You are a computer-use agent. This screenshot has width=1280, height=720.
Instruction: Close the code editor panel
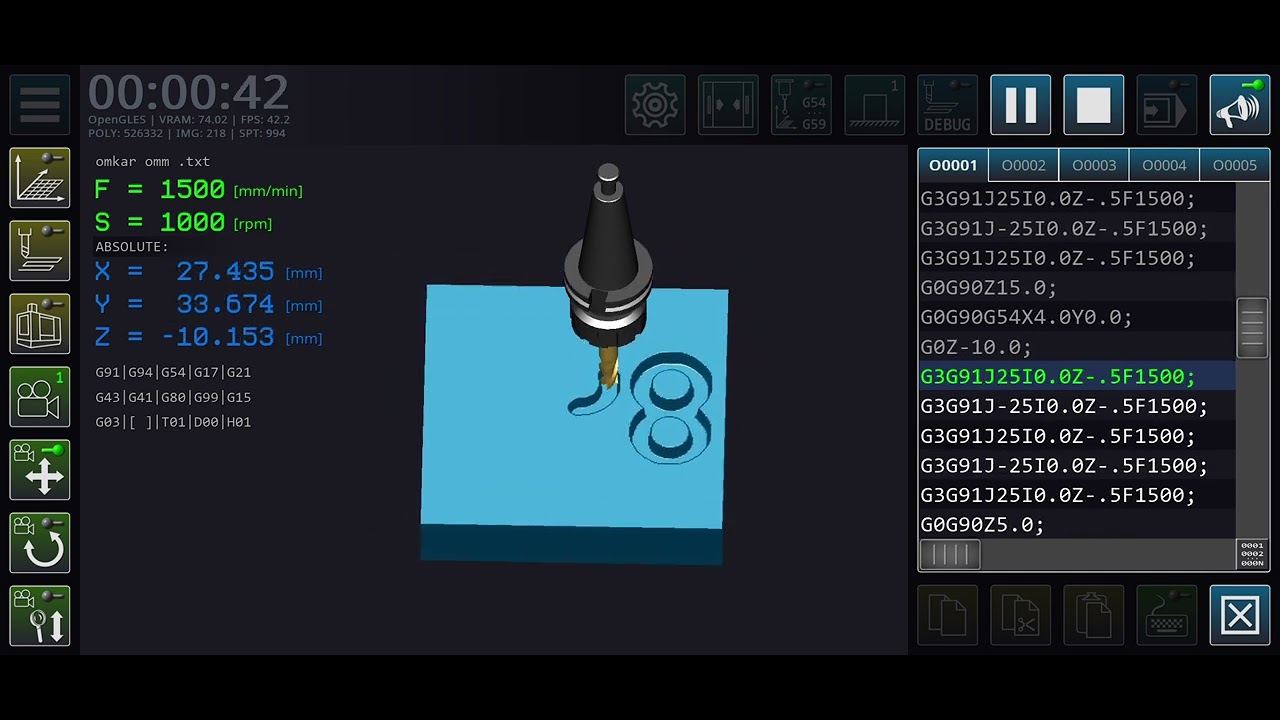(x=1239, y=616)
